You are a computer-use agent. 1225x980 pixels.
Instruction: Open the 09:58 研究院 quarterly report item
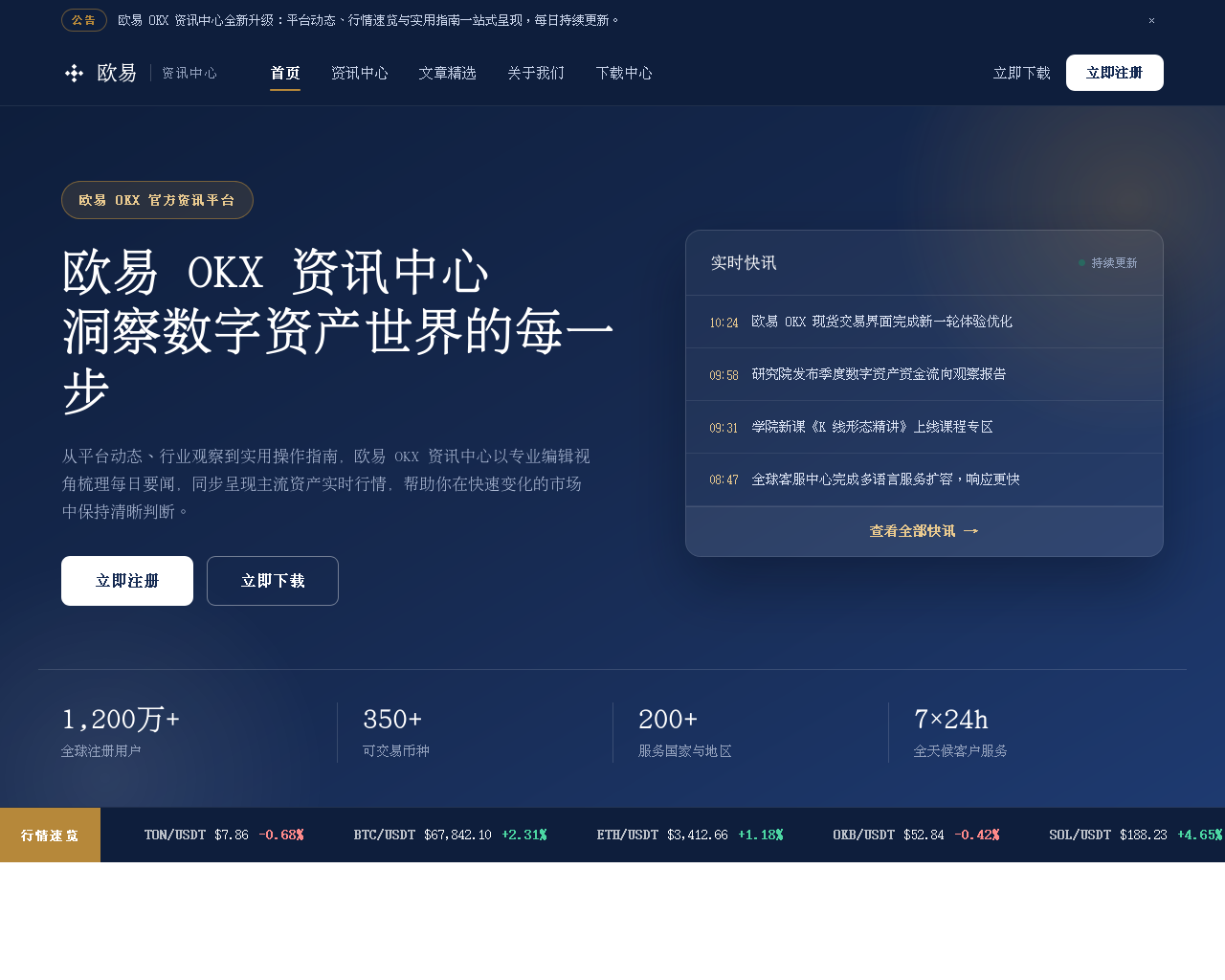click(924, 374)
